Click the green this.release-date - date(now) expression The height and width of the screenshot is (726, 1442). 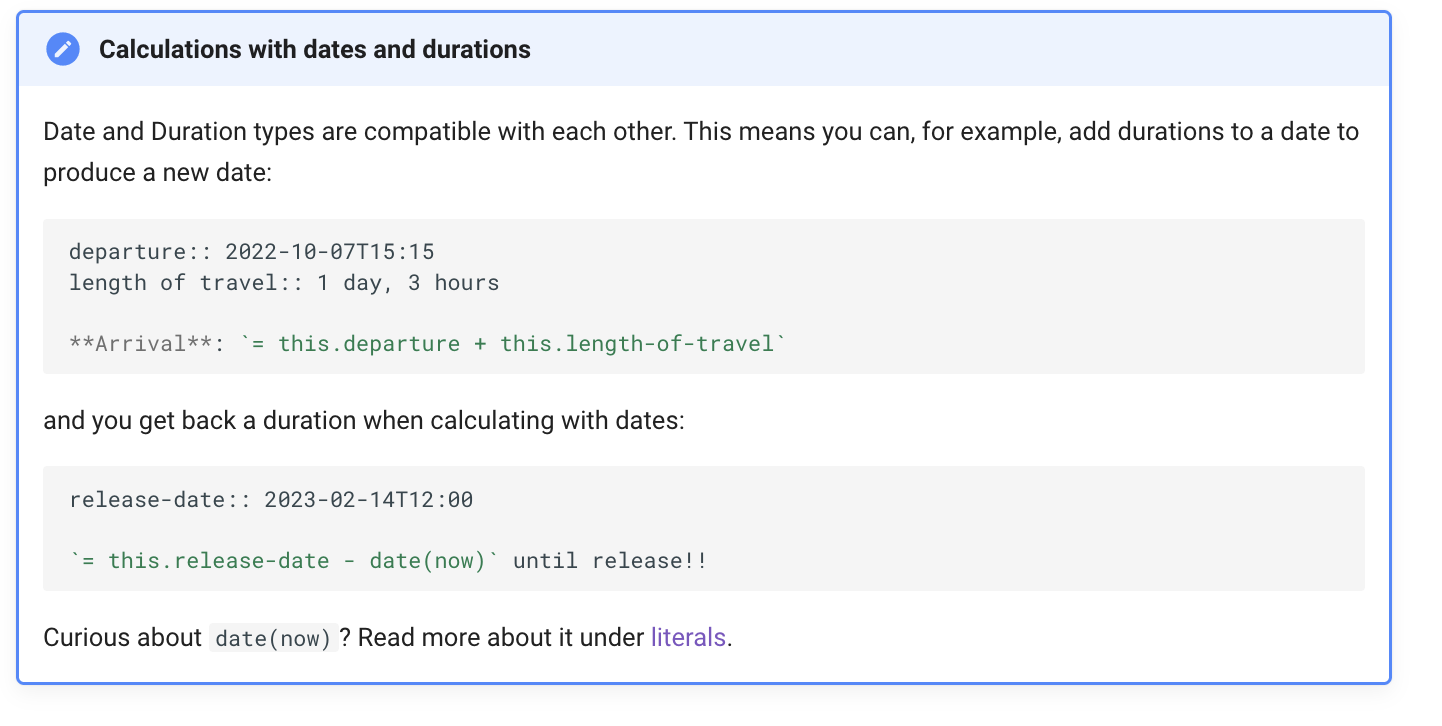click(284, 560)
